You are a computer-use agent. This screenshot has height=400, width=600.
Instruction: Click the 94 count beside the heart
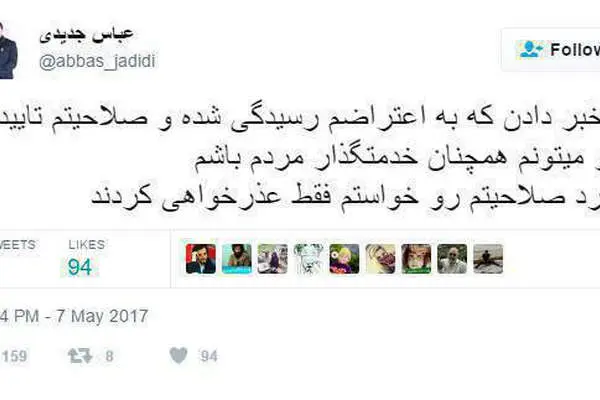(x=209, y=356)
